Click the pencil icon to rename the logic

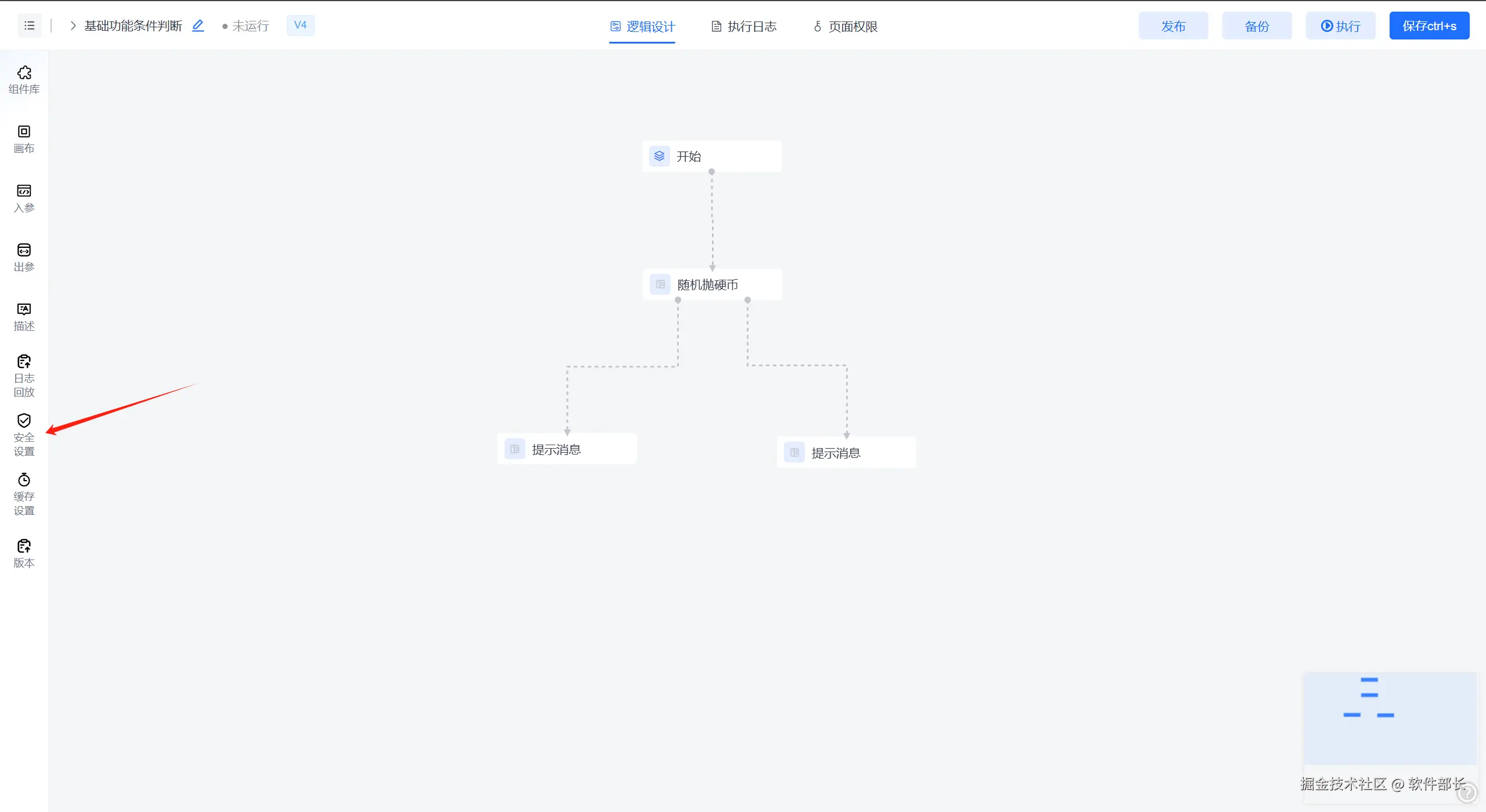pos(198,26)
